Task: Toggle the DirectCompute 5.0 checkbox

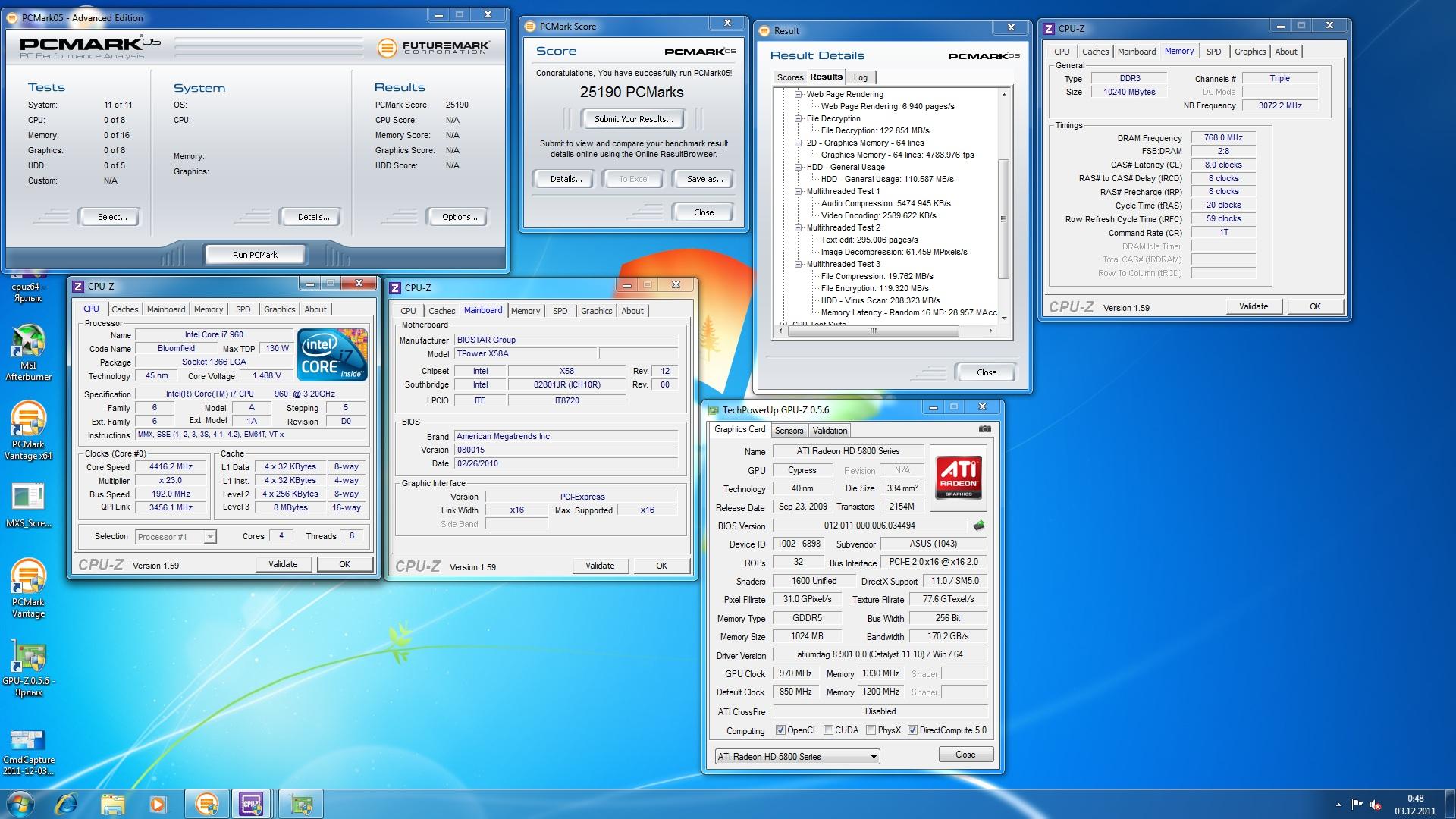Action: [x=912, y=730]
